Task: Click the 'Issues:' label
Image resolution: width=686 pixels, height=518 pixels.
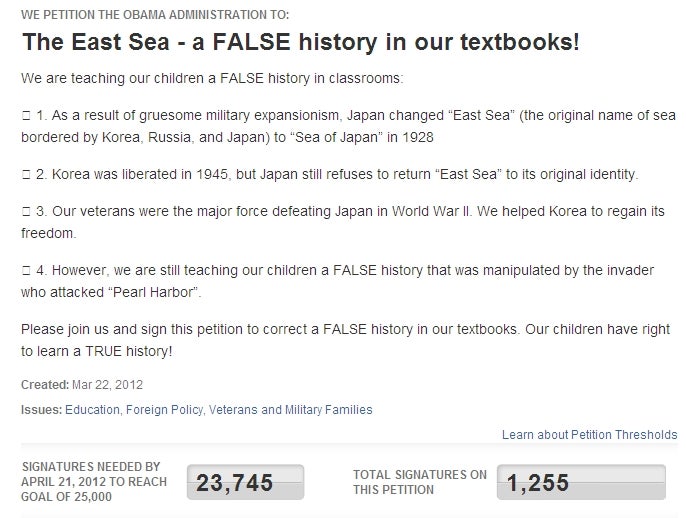Action: pos(41,410)
